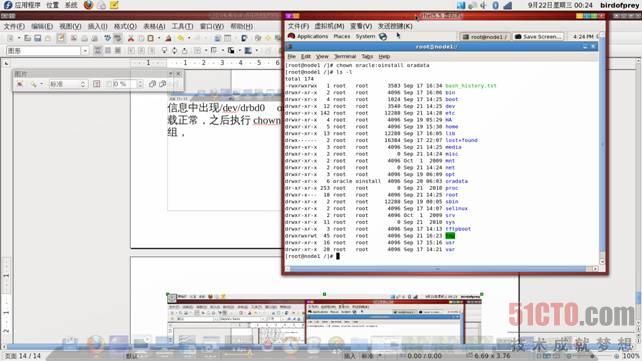Click the filter icon in picture toolbar

click(34, 84)
